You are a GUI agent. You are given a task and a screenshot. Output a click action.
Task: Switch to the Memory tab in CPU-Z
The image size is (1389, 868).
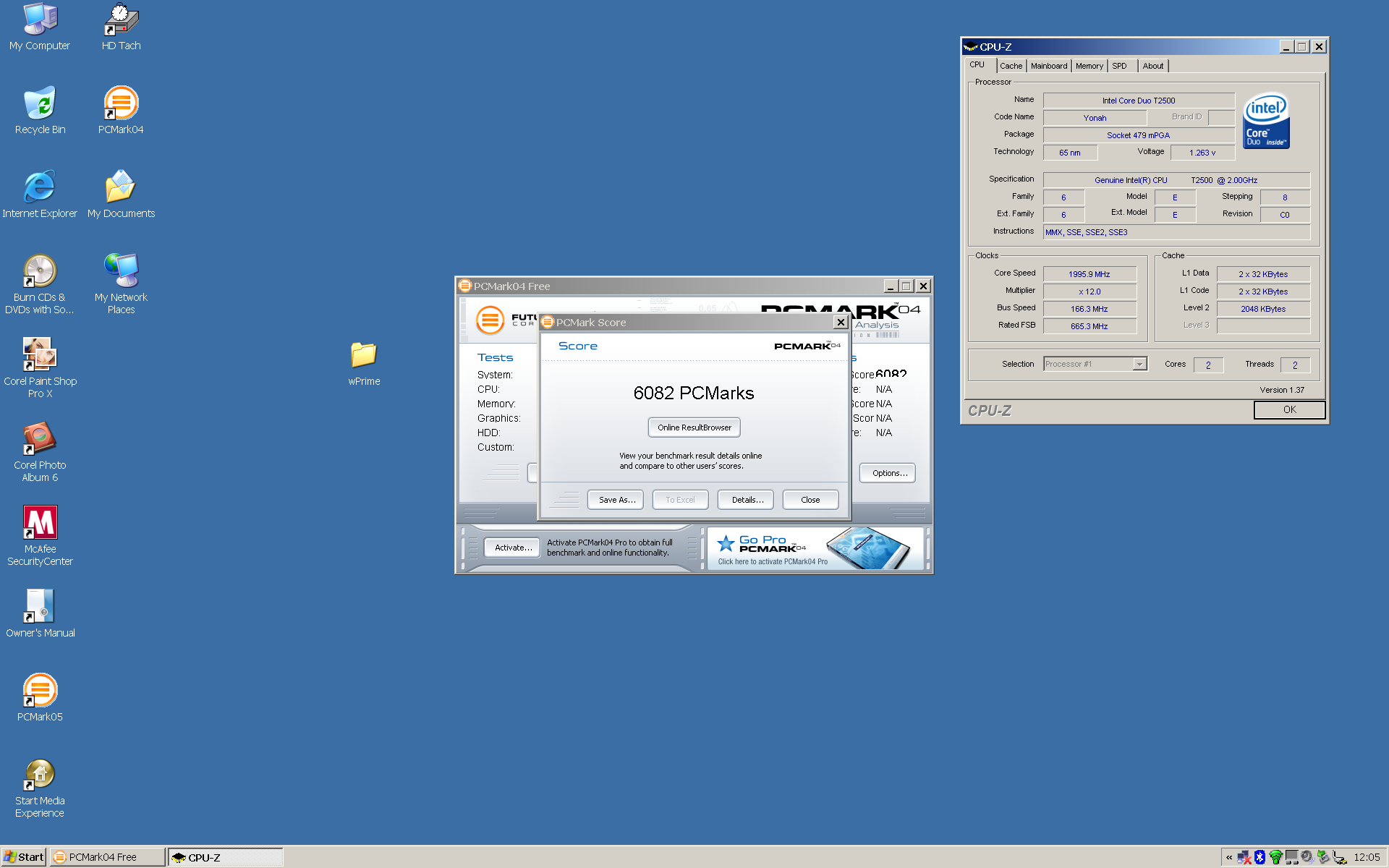1089,66
